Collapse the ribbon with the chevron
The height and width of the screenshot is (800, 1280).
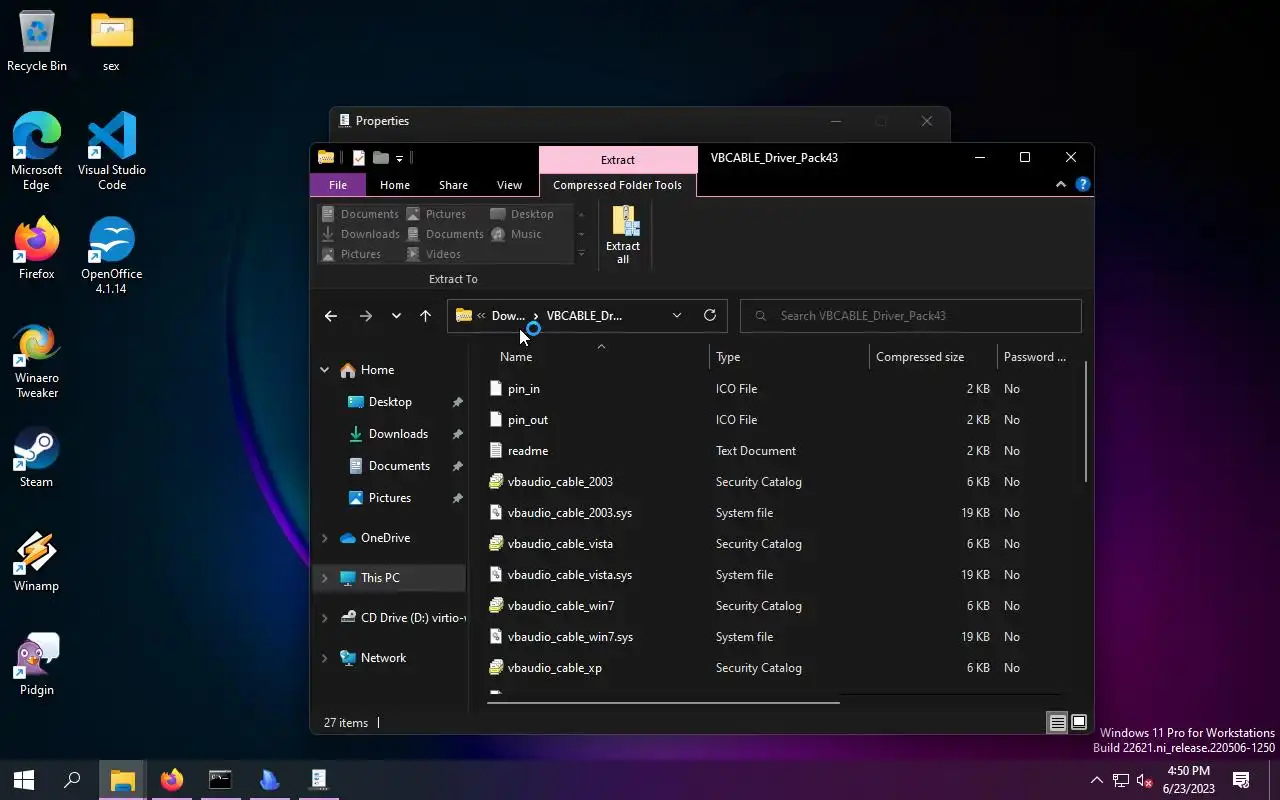[x=1061, y=185]
